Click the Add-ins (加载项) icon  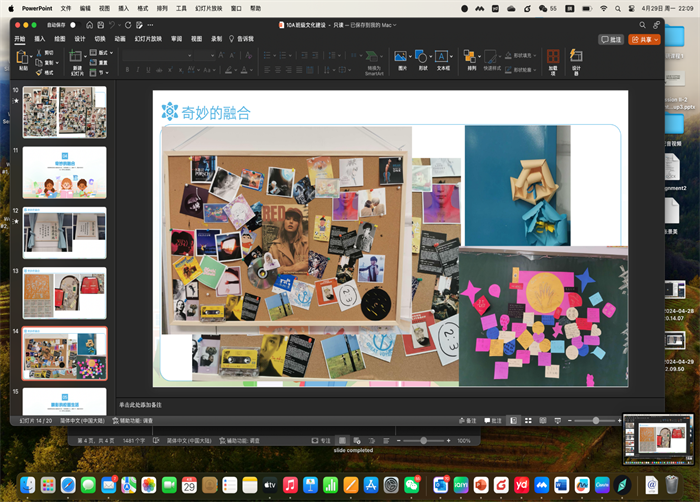553,56
